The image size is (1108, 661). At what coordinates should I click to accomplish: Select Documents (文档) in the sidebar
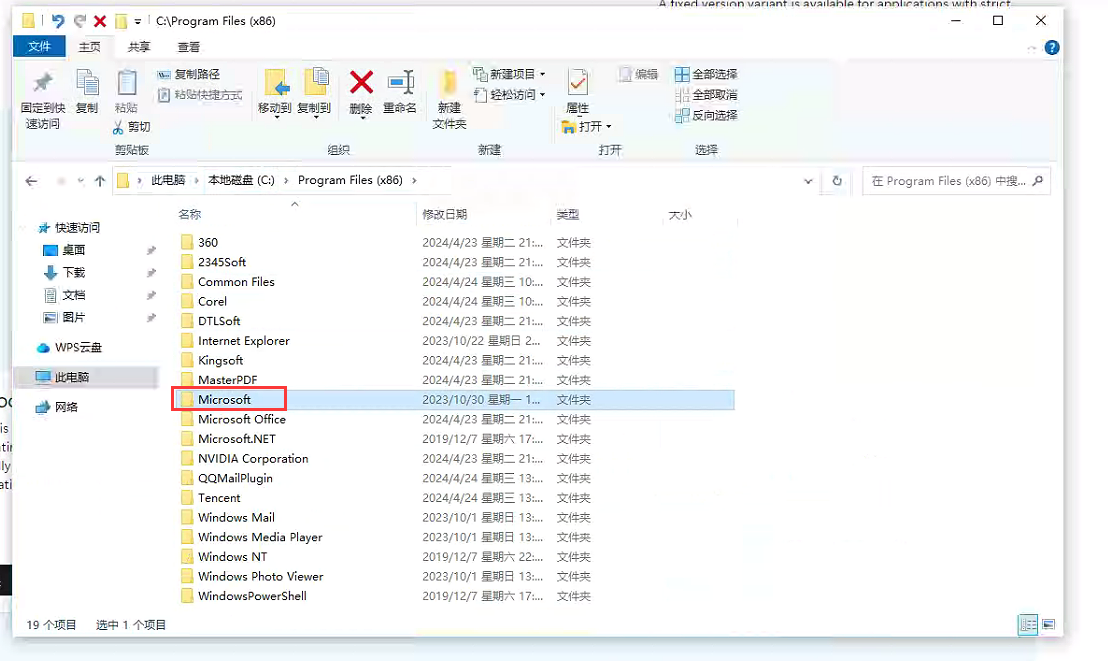[64, 296]
